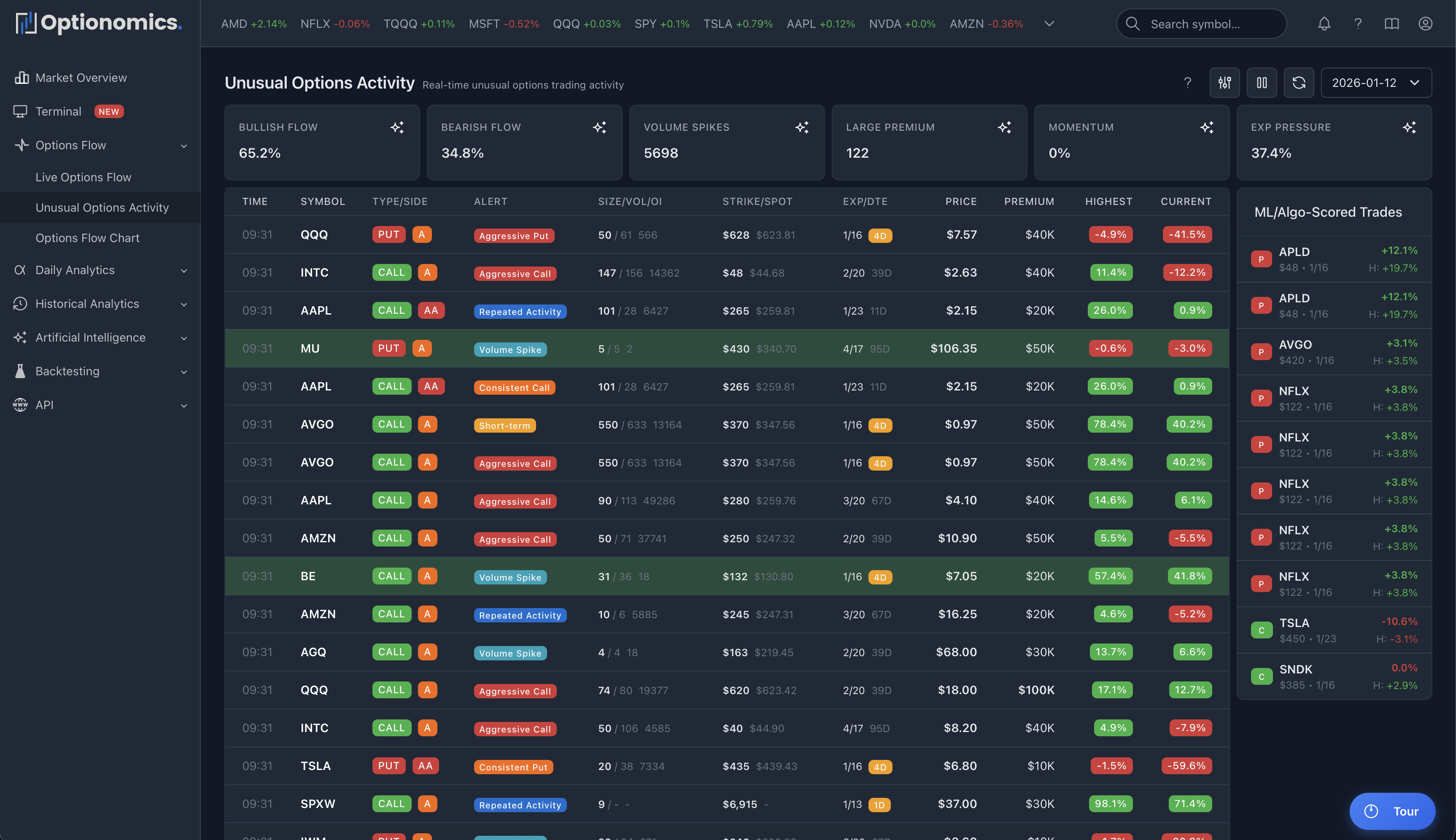The width and height of the screenshot is (1456, 840).
Task: Select the Artificial Intelligence sidebar icon
Action: coord(21,337)
